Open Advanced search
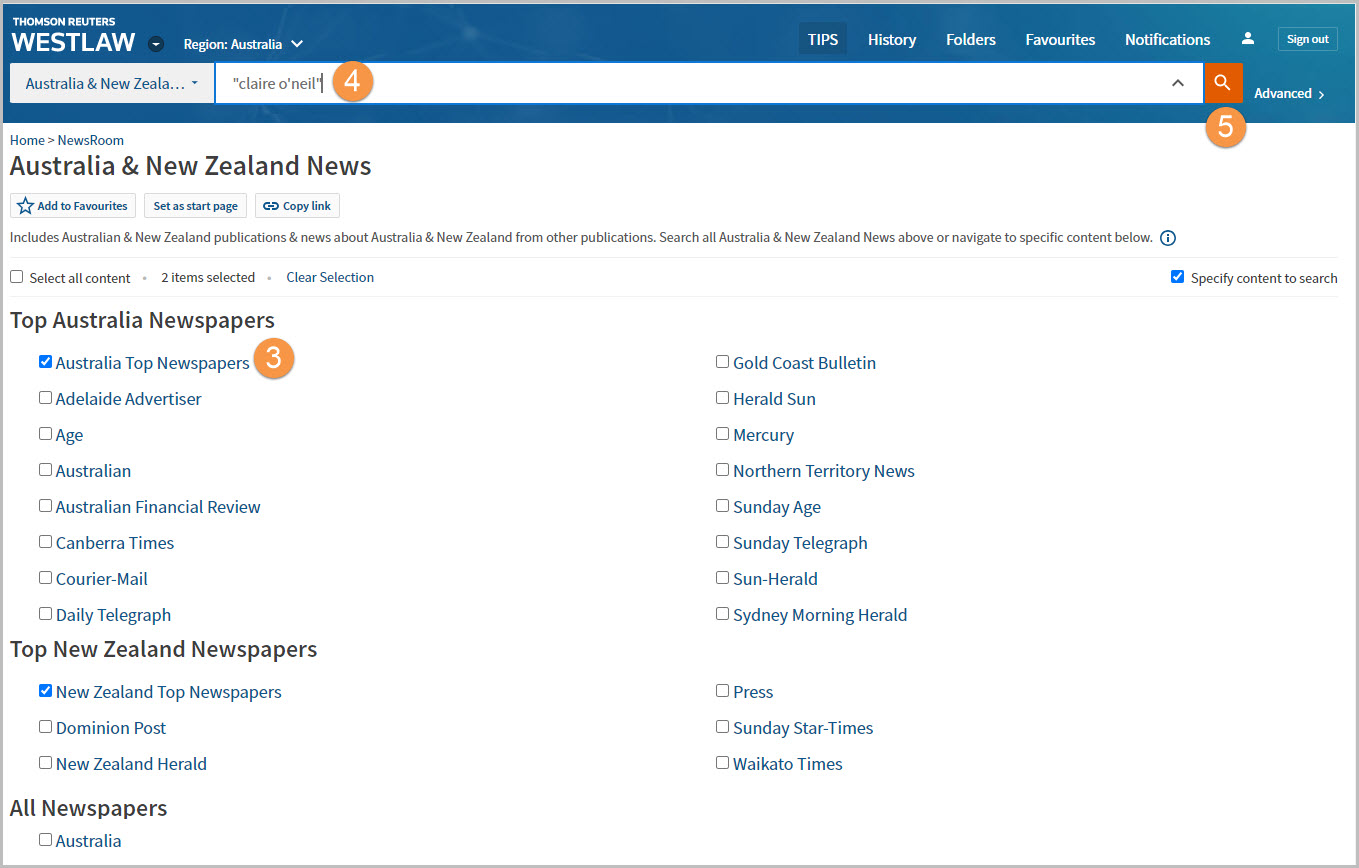 (x=1289, y=93)
